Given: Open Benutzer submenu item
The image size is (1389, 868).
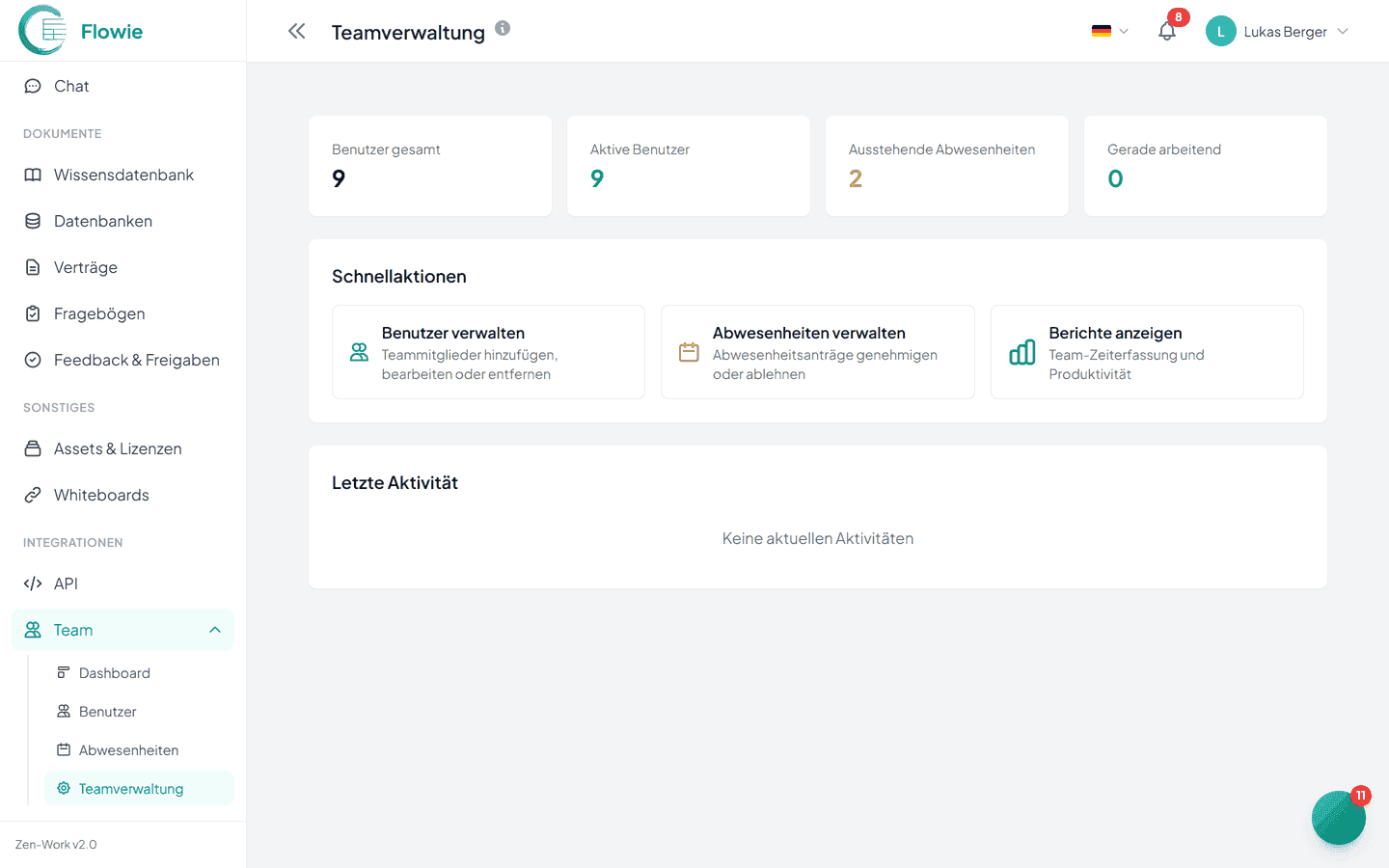Looking at the screenshot, I should pyautogui.click(x=139, y=712).
